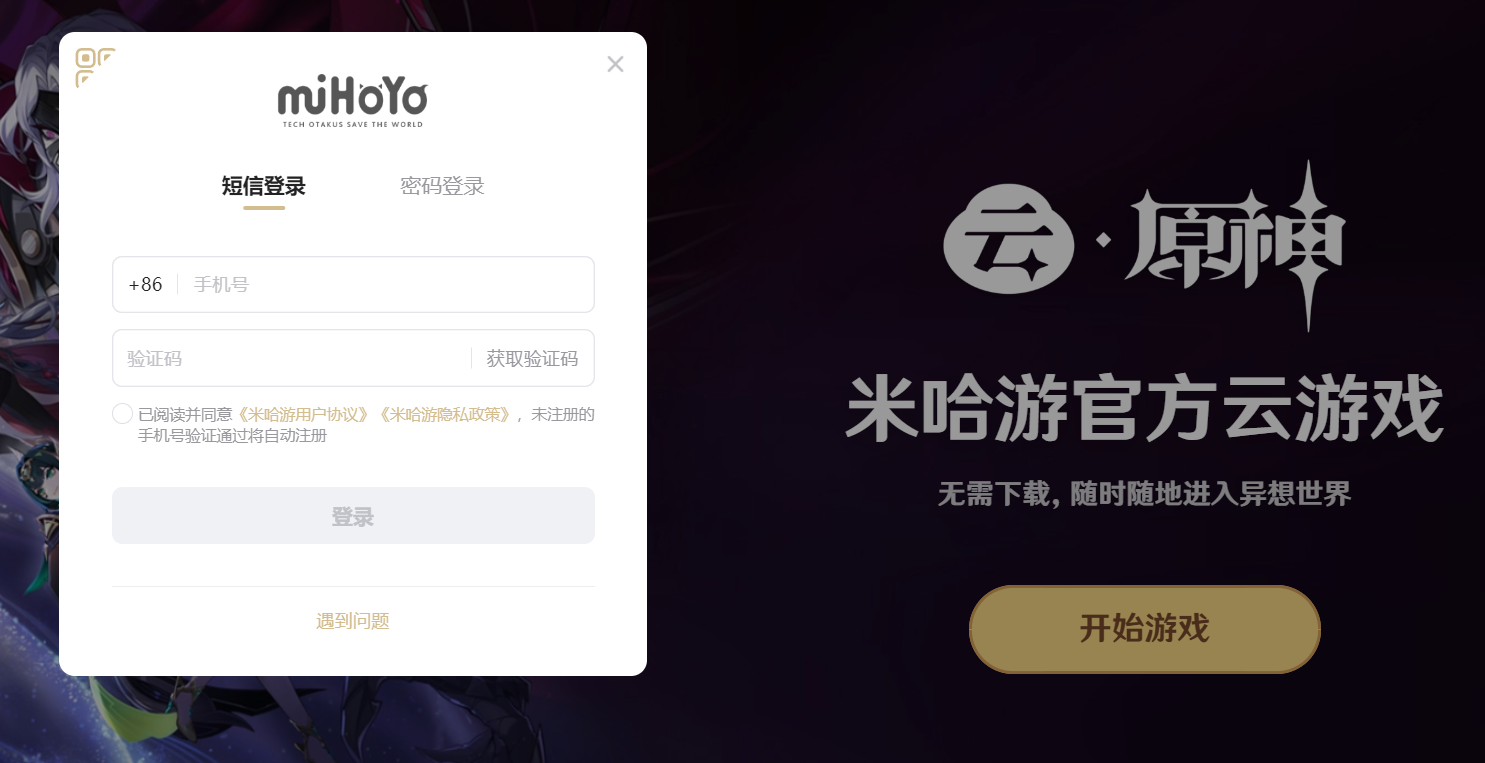Focus the 手机号 phone number field
This screenshot has height=763, width=1485.
[x=386, y=285]
